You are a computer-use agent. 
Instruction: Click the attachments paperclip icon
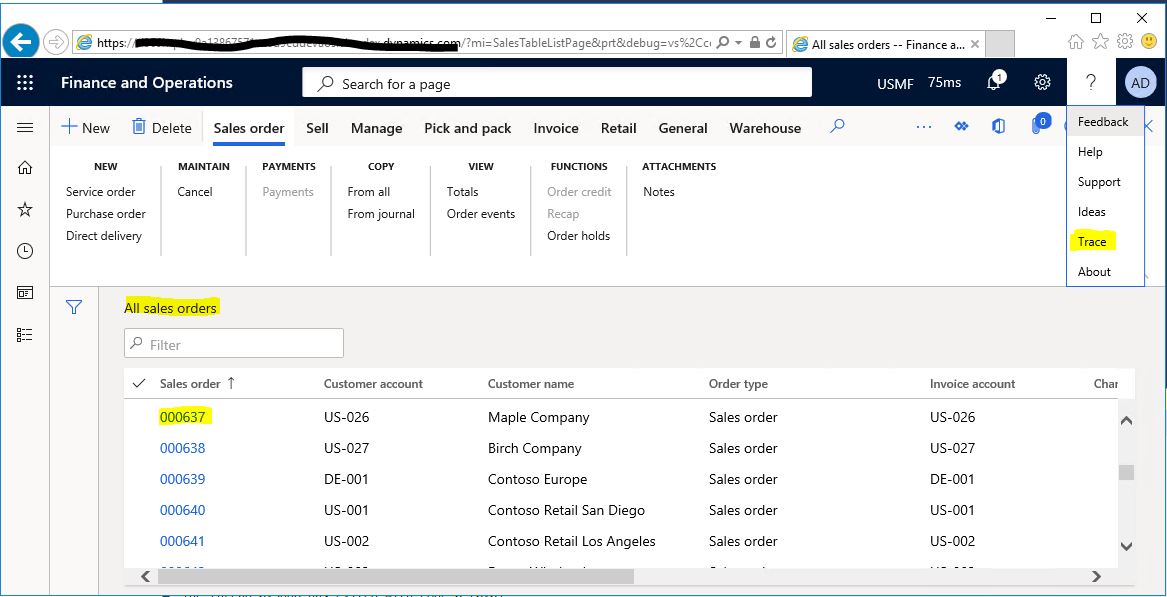pyautogui.click(x=1037, y=127)
